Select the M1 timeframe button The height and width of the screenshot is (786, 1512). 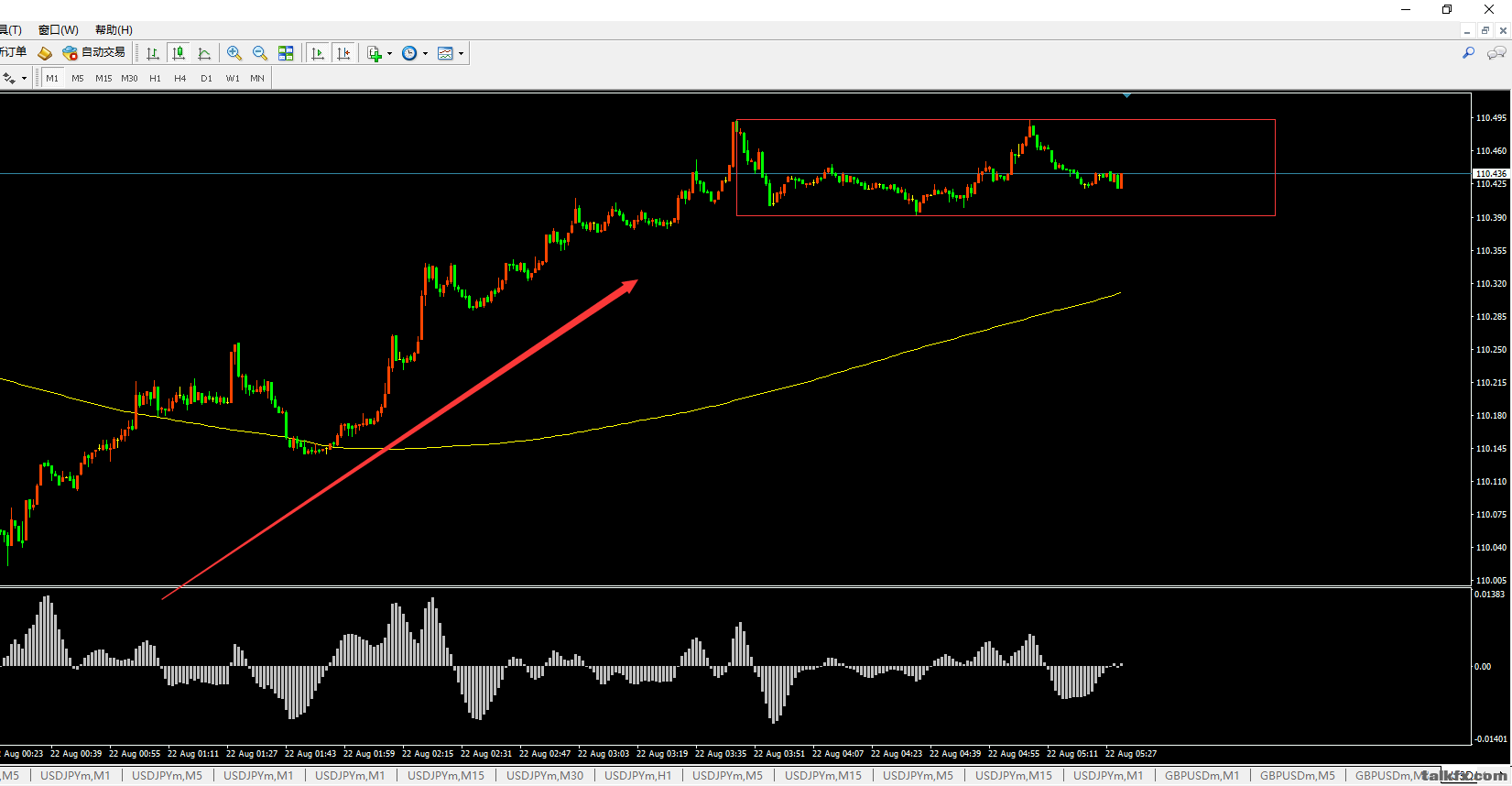(52, 78)
